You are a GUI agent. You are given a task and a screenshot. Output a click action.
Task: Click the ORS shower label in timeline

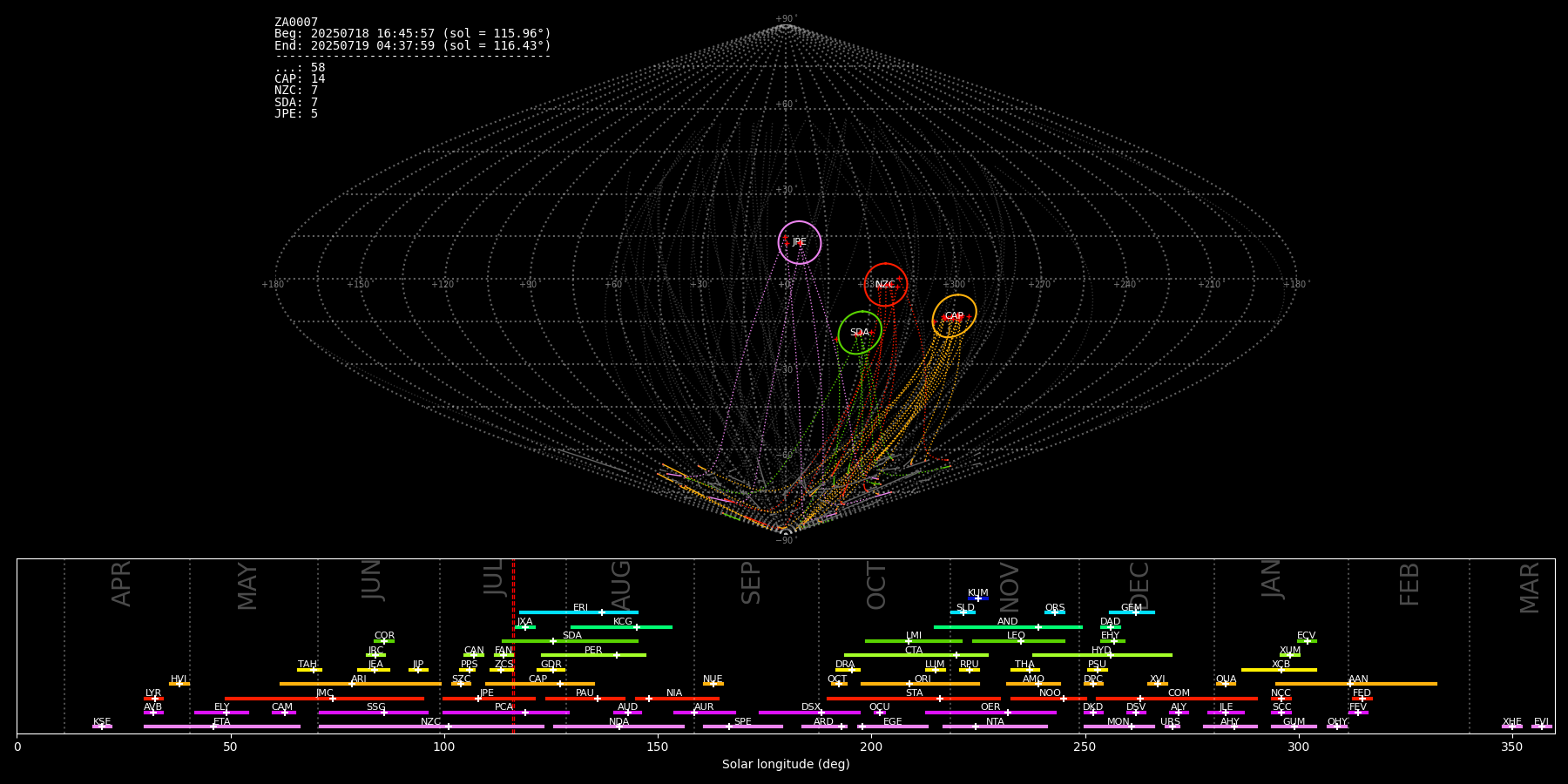point(1055,608)
